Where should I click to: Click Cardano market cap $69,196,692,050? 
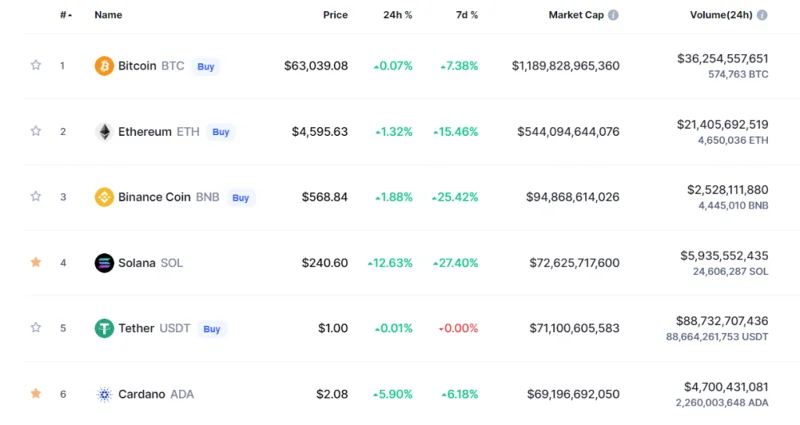pyautogui.click(x=573, y=394)
